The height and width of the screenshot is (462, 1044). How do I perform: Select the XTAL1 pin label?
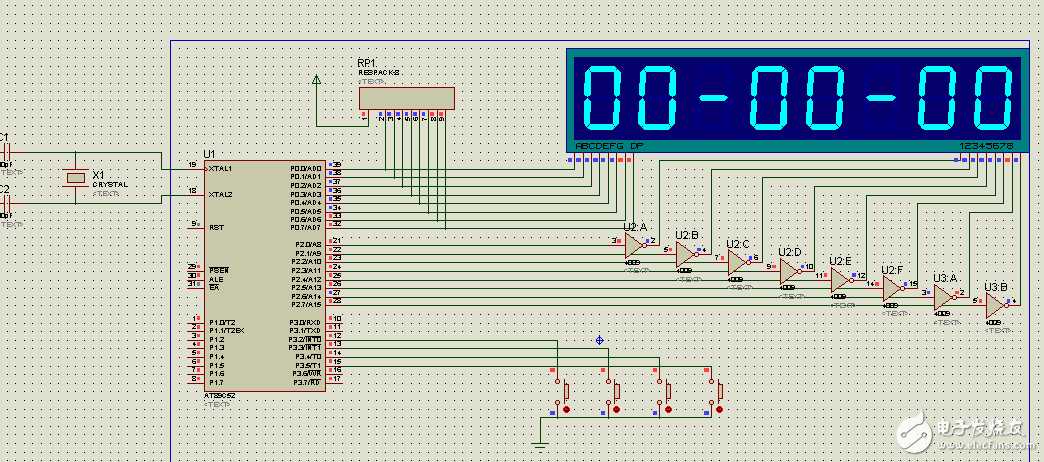(220, 169)
